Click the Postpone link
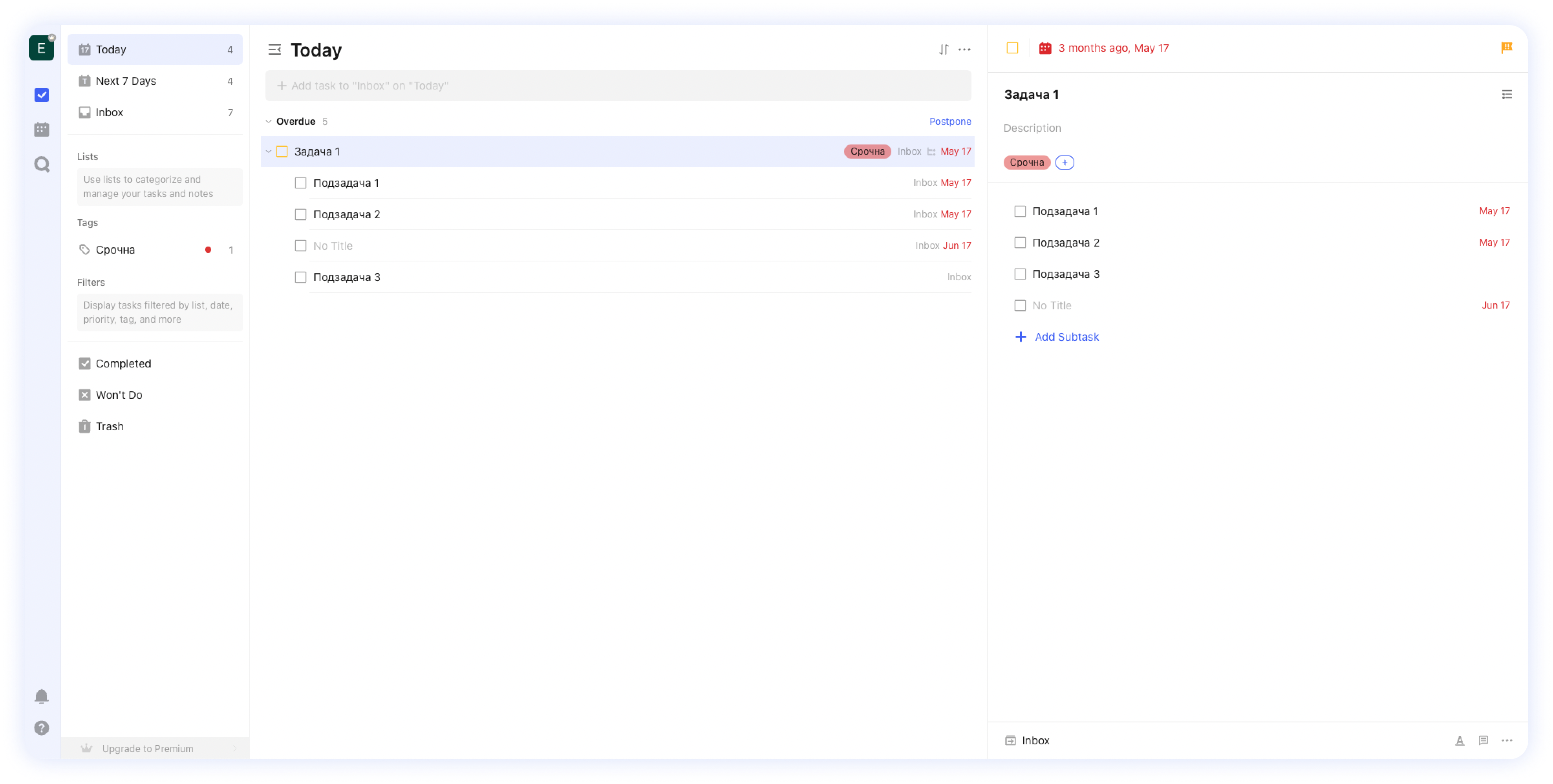The image size is (1553, 784). tap(949, 122)
